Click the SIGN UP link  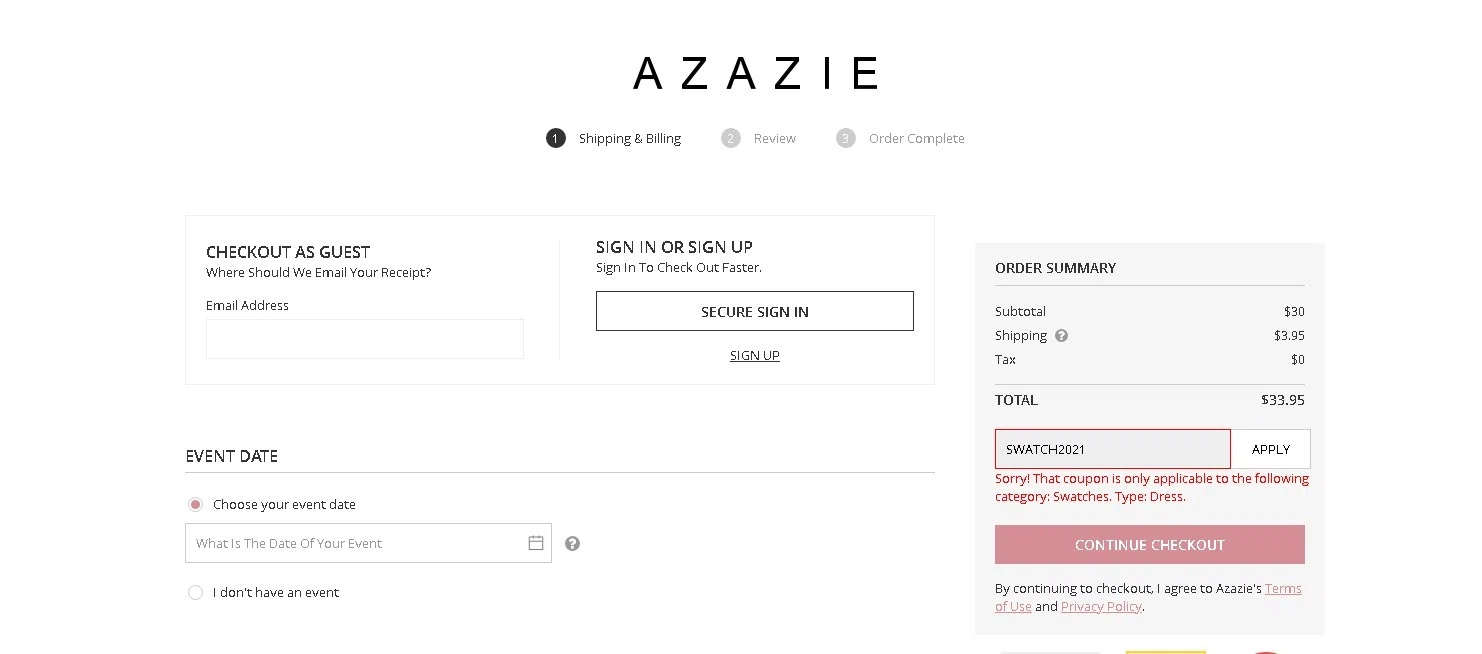pos(755,355)
